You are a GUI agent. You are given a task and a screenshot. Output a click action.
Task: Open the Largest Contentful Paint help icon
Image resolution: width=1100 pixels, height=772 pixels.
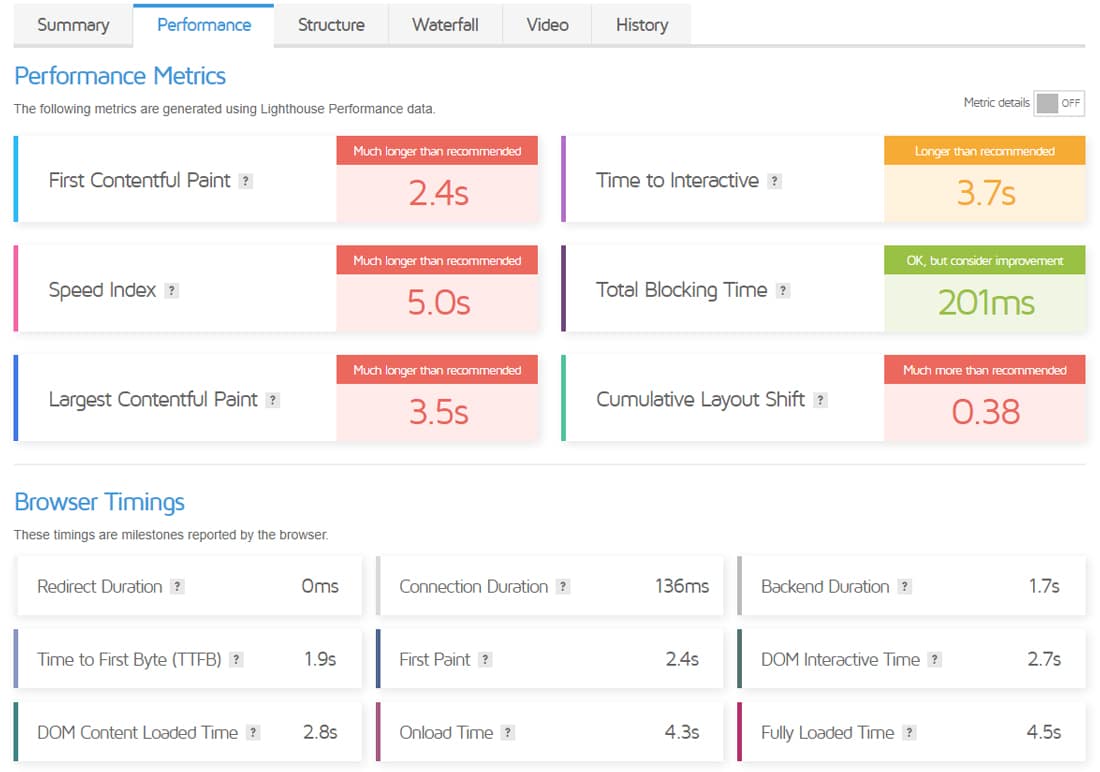(x=272, y=399)
